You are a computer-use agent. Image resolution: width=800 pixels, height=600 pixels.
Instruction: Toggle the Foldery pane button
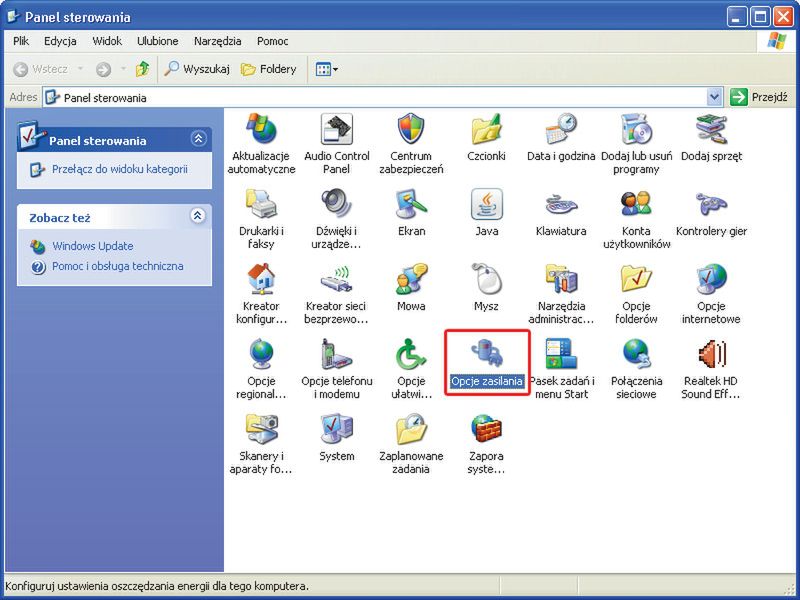268,69
